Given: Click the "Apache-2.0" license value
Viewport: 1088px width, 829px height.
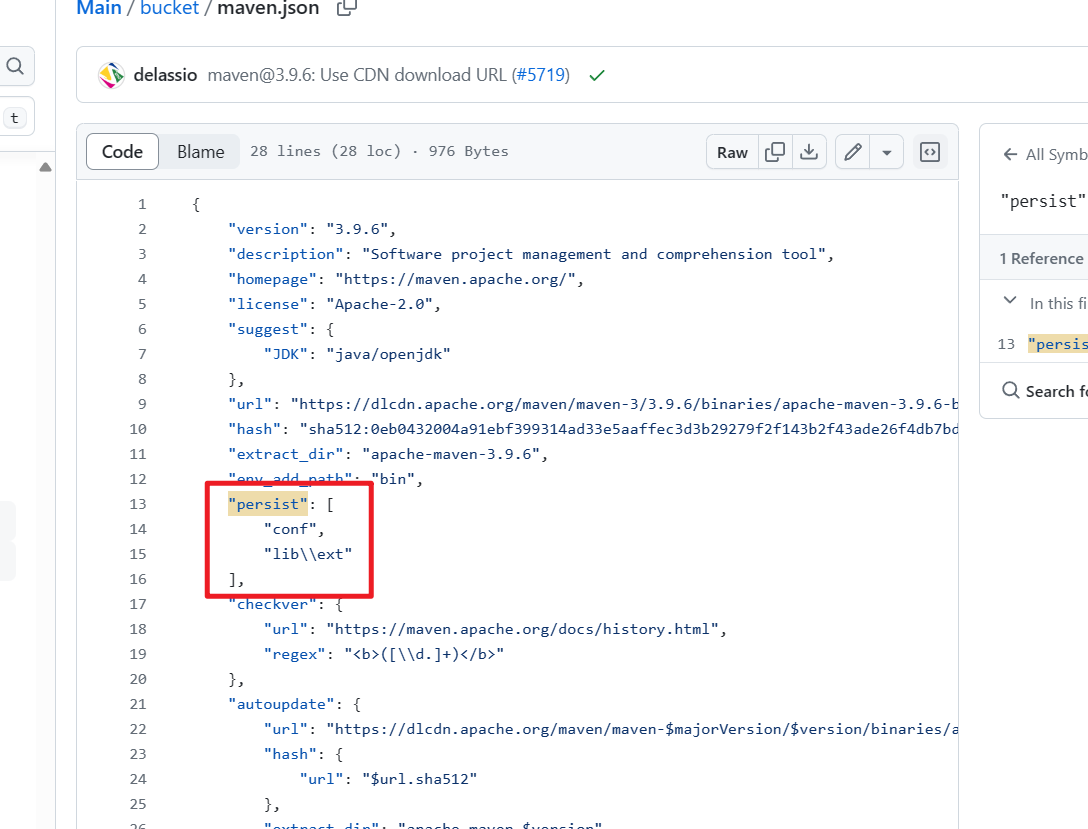Looking at the screenshot, I should point(379,305).
